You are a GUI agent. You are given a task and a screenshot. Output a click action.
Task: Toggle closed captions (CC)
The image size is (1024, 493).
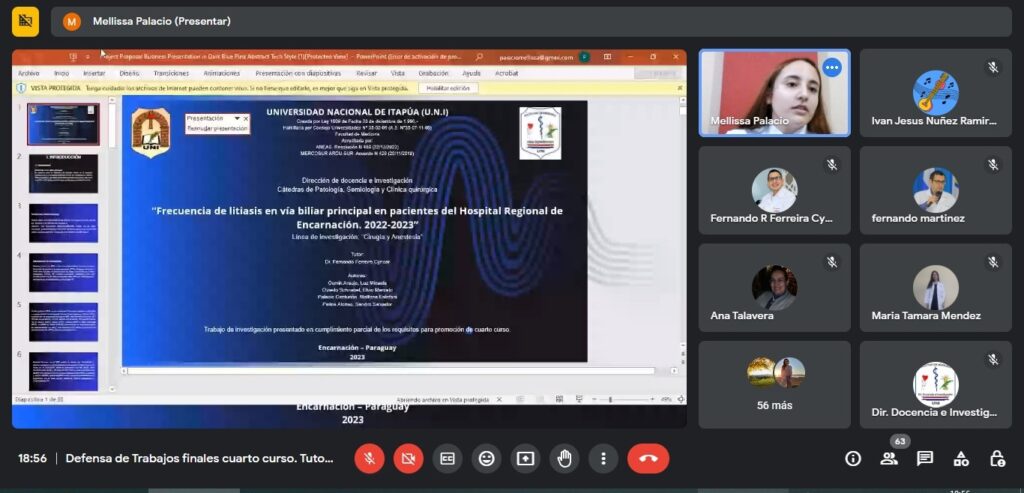click(x=447, y=458)
